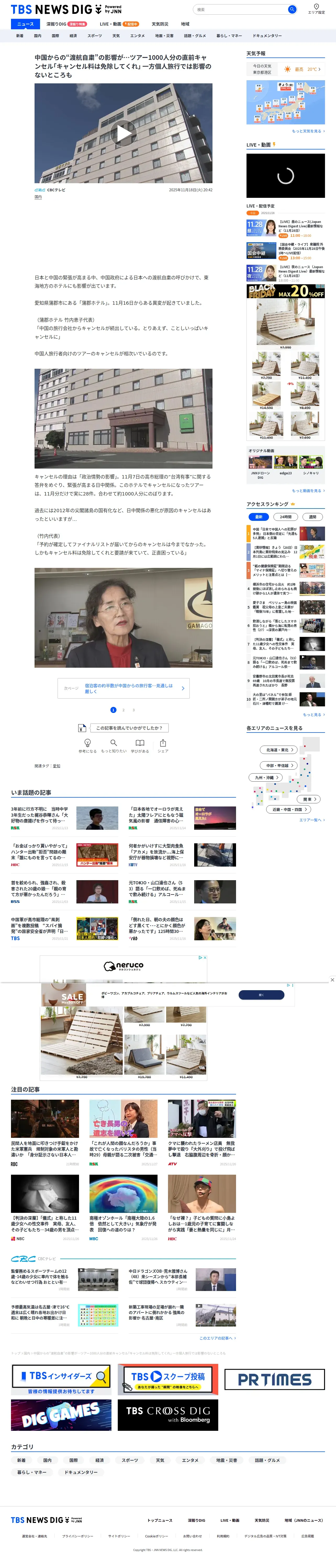This screenshot has width=336, height=1568.
Task: Click the header search input field
Action: coord(240,9)
